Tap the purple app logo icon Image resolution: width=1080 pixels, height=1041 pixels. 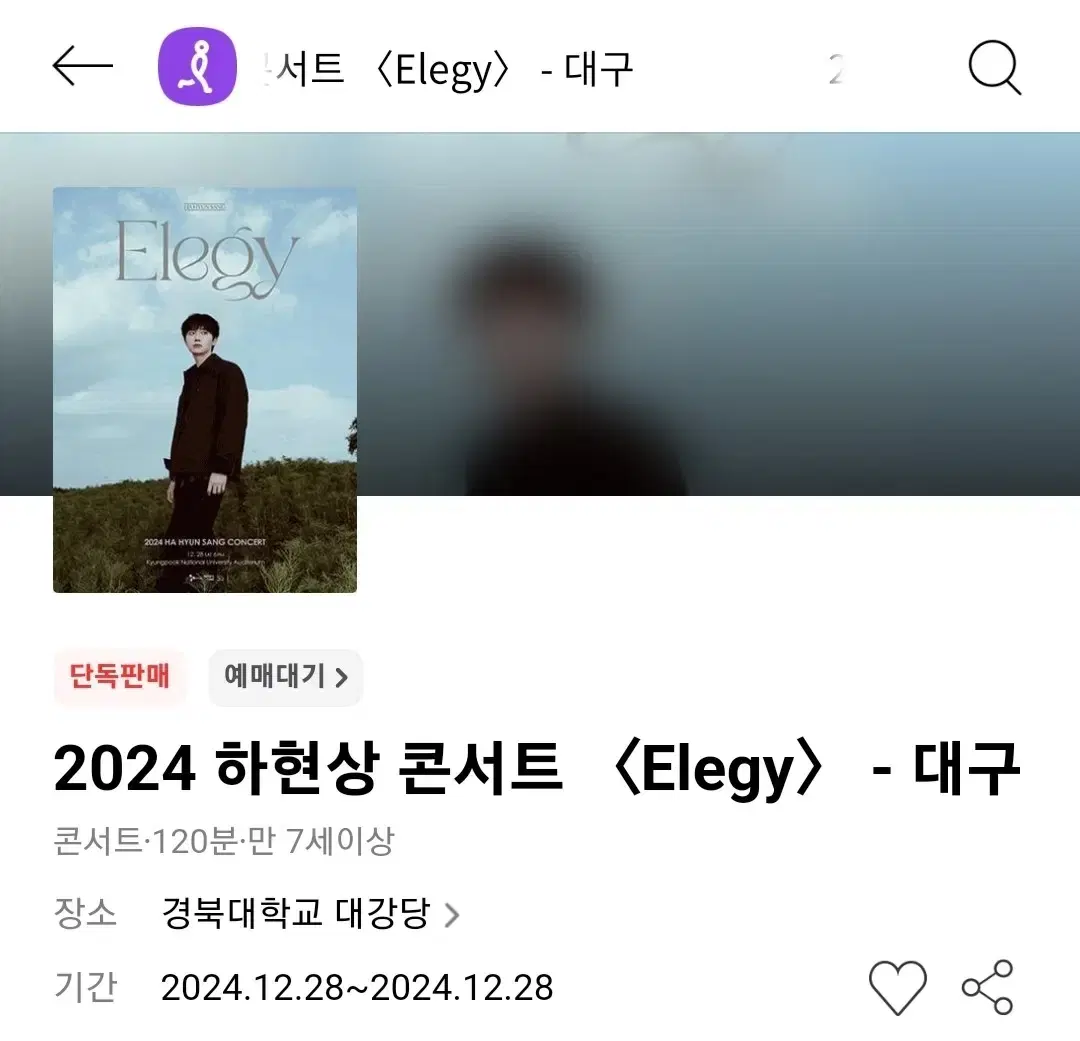click(198, 66)
